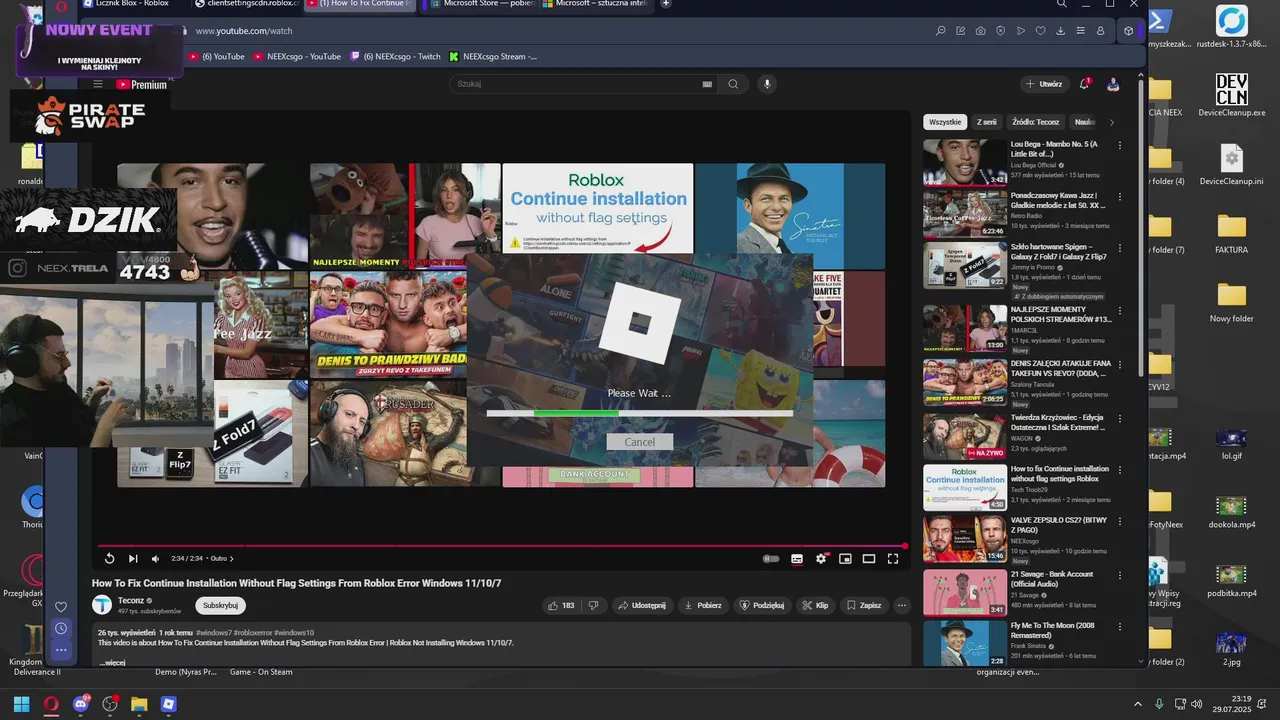Open on-screen keyboard icon in search box
The image size is (1280, 720).
click(707, 84)
